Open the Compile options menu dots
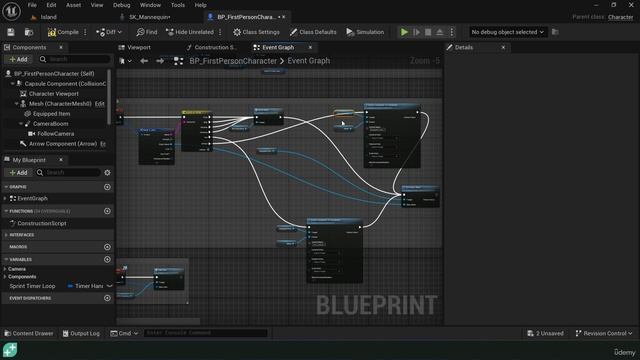The image size is (640, 360). click(x=85, y=32)
